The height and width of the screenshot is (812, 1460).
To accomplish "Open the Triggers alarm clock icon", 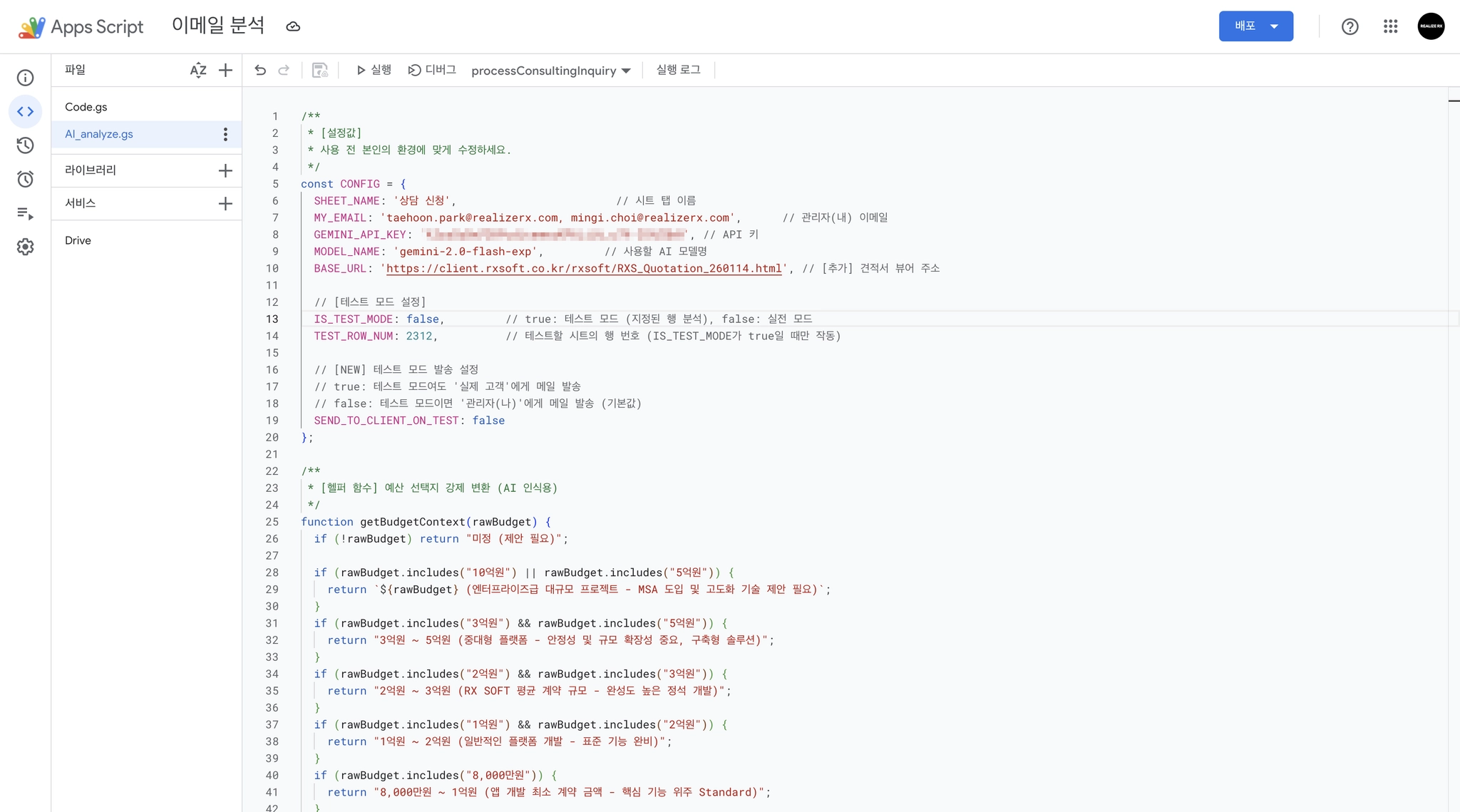I will [26, 179].
